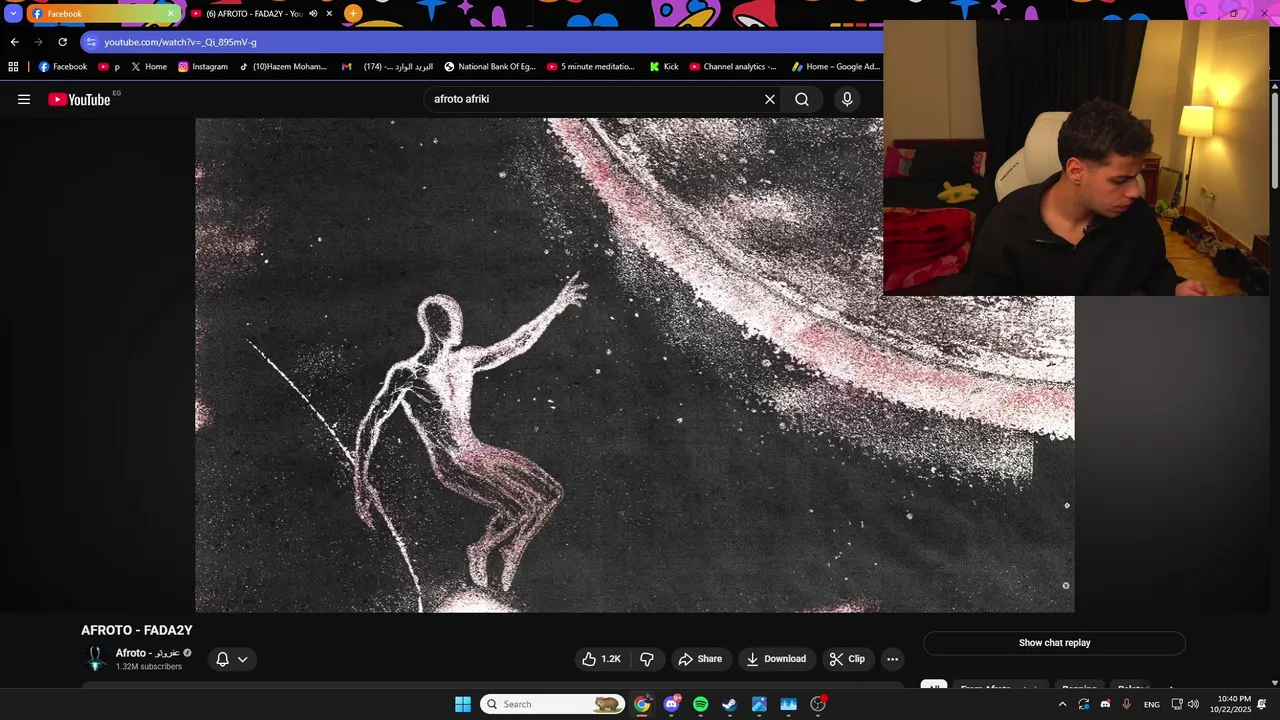Click the Share button

click(700, 659)
